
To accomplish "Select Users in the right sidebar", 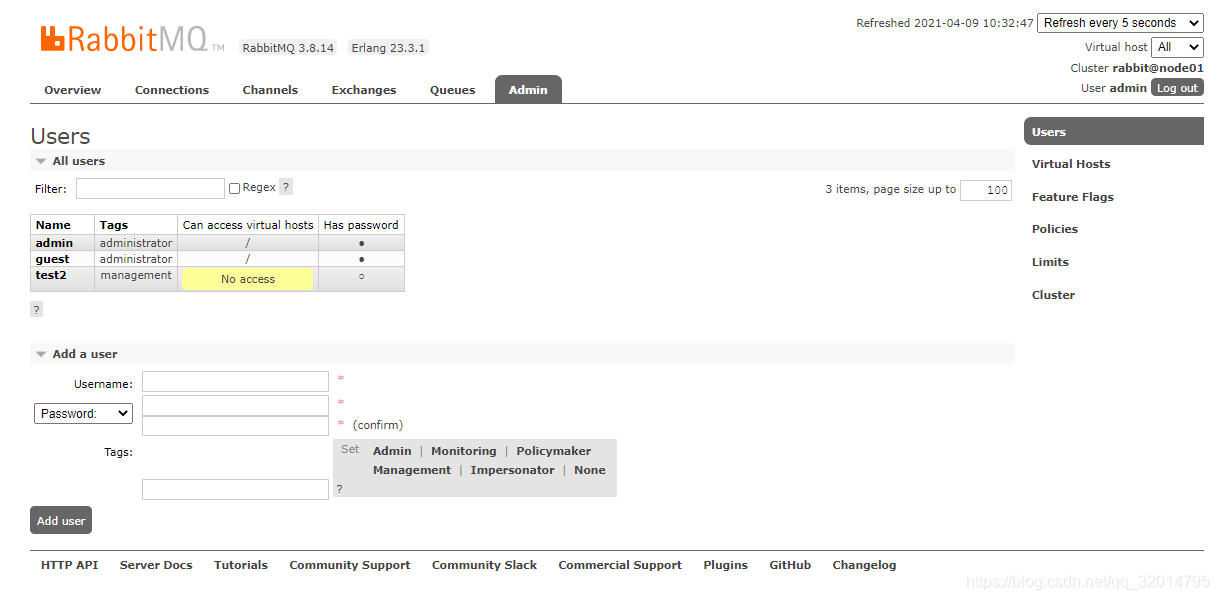I will [x=1114, y=132].
